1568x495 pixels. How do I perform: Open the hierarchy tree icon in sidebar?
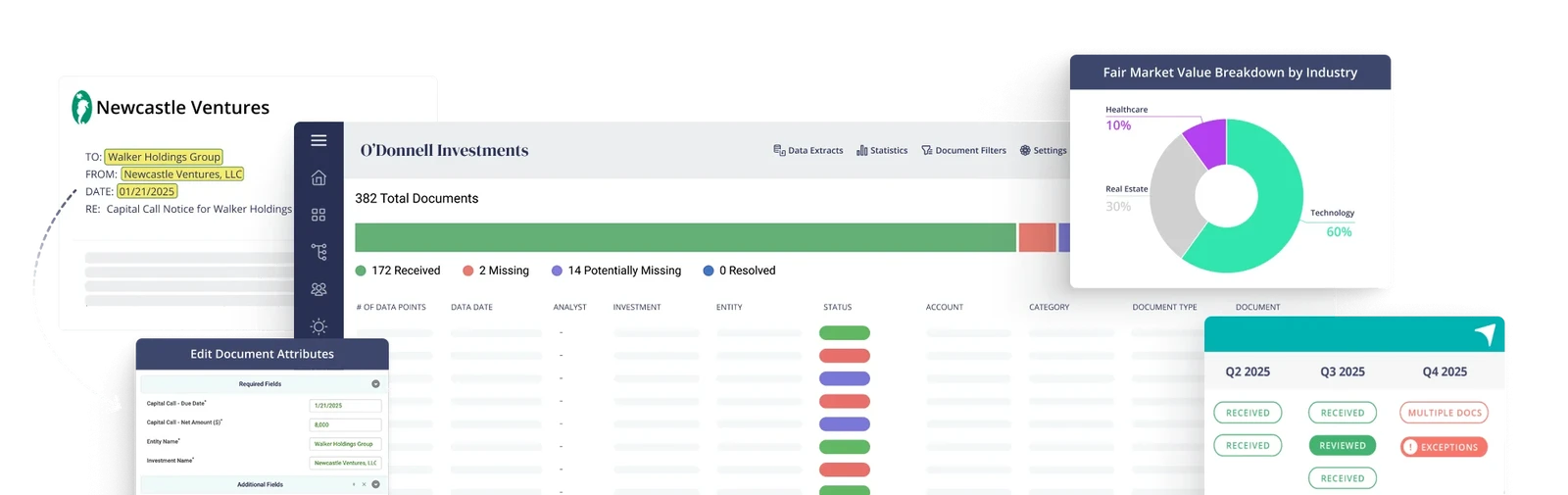[318, 252]
